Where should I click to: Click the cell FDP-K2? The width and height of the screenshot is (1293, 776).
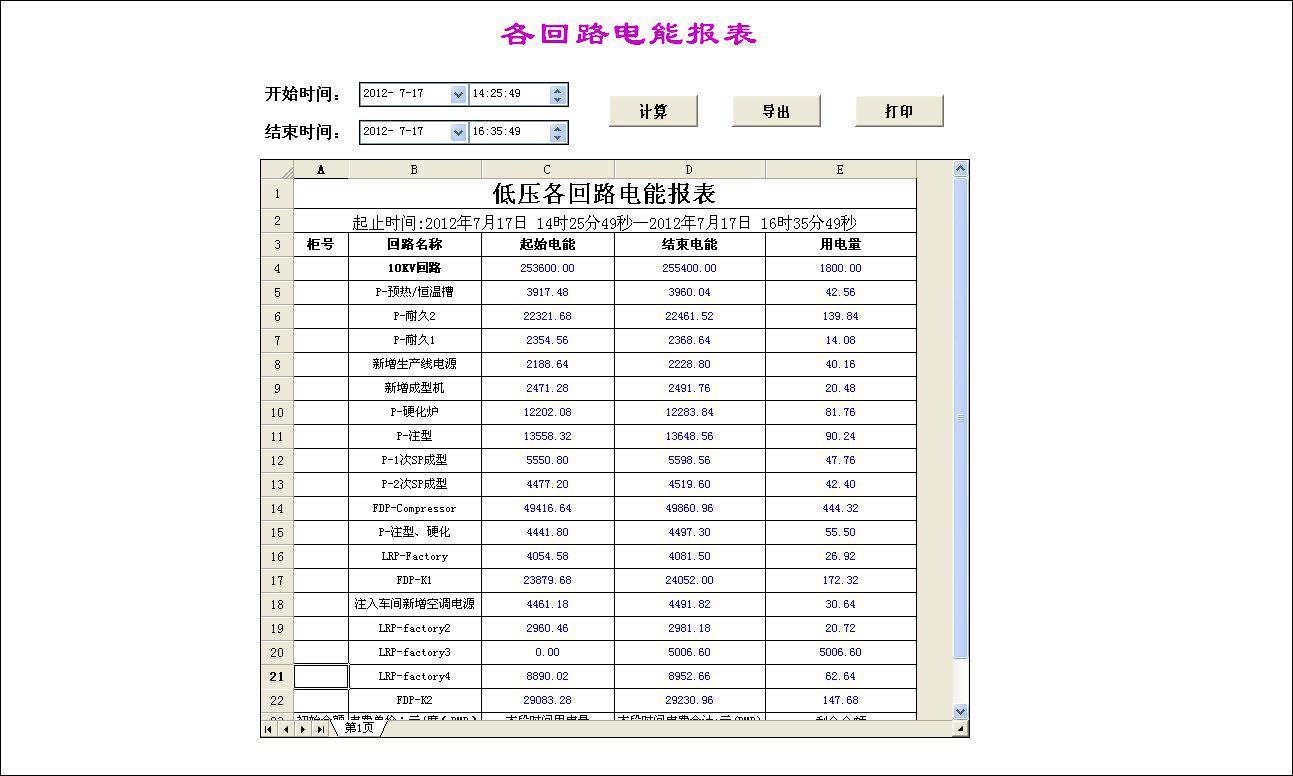point(415,700)
